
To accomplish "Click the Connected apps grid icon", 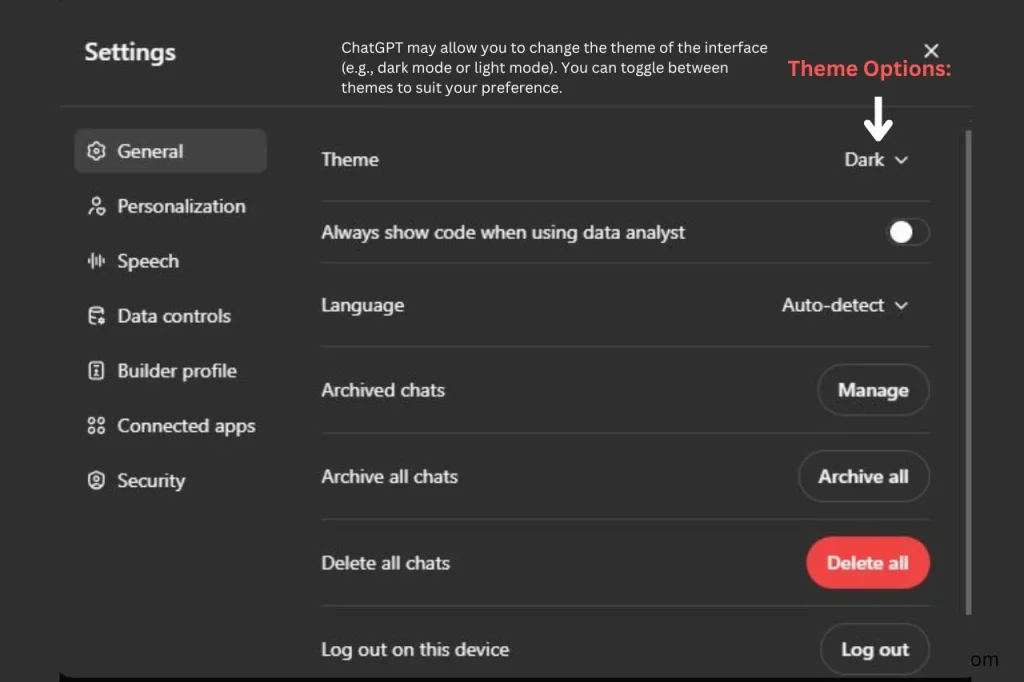I will pyautogui.click(x=96, y=426).
